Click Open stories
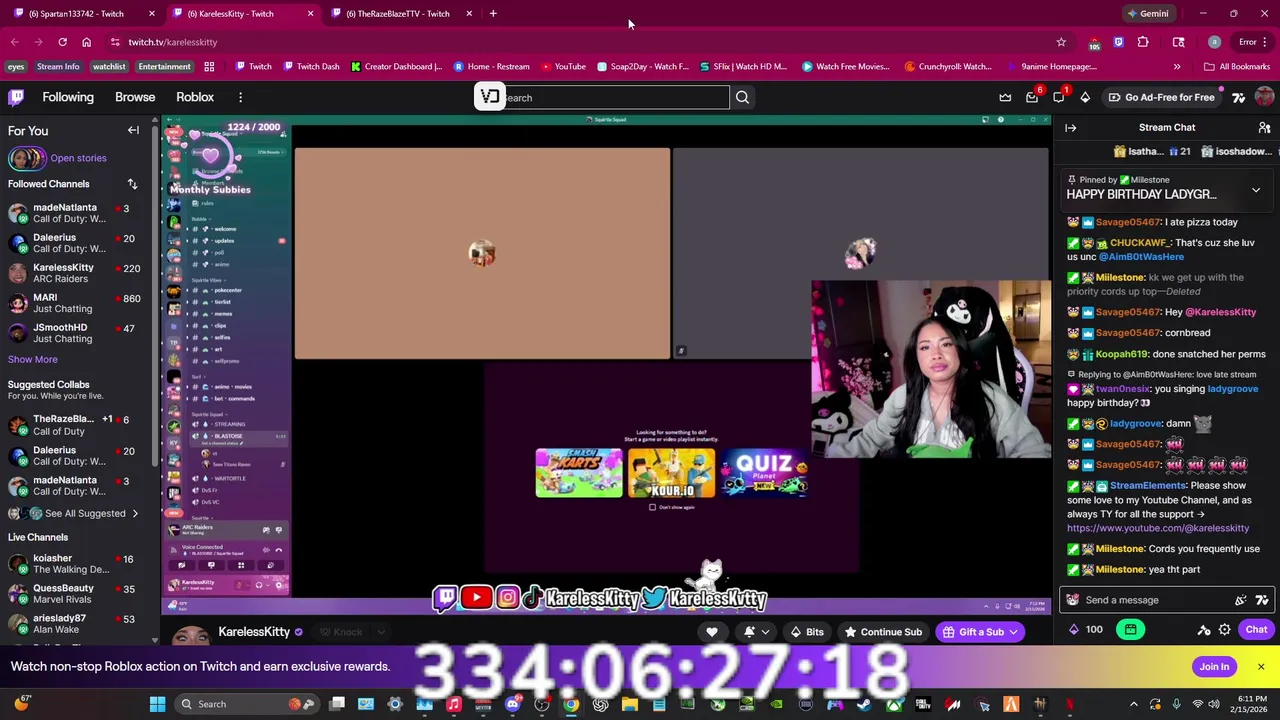The height and width of the screenshot is (720, 1280). tap(78, 158)
